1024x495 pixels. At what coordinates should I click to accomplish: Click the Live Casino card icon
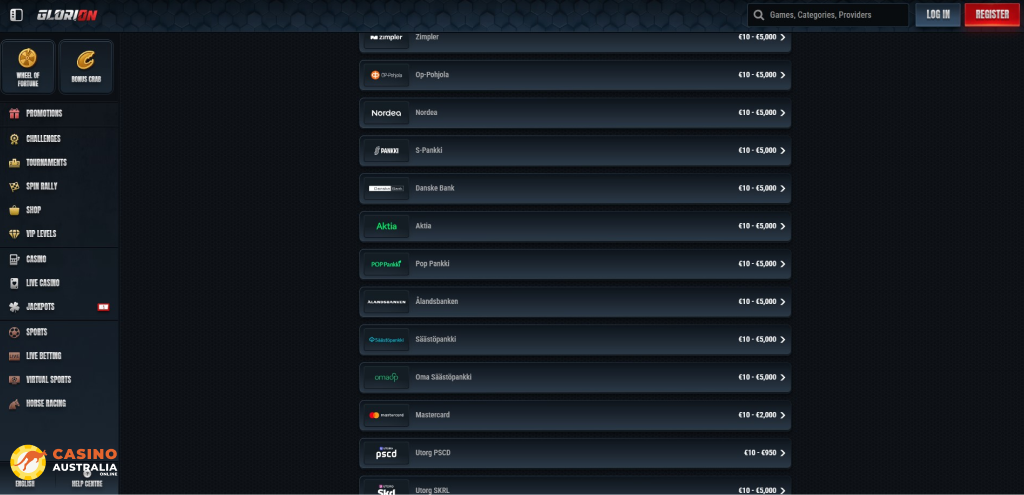tap(14, 283)
